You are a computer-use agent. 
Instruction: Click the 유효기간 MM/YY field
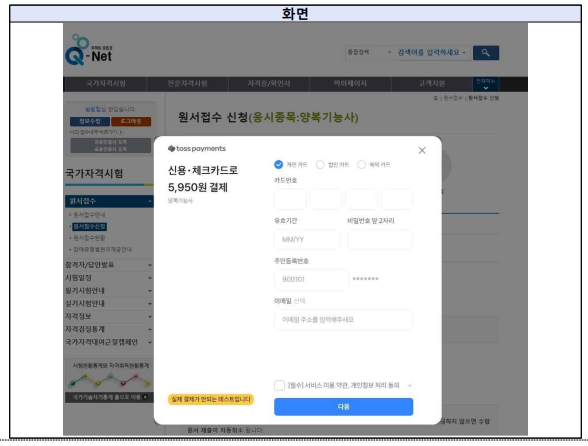(307, 239)
